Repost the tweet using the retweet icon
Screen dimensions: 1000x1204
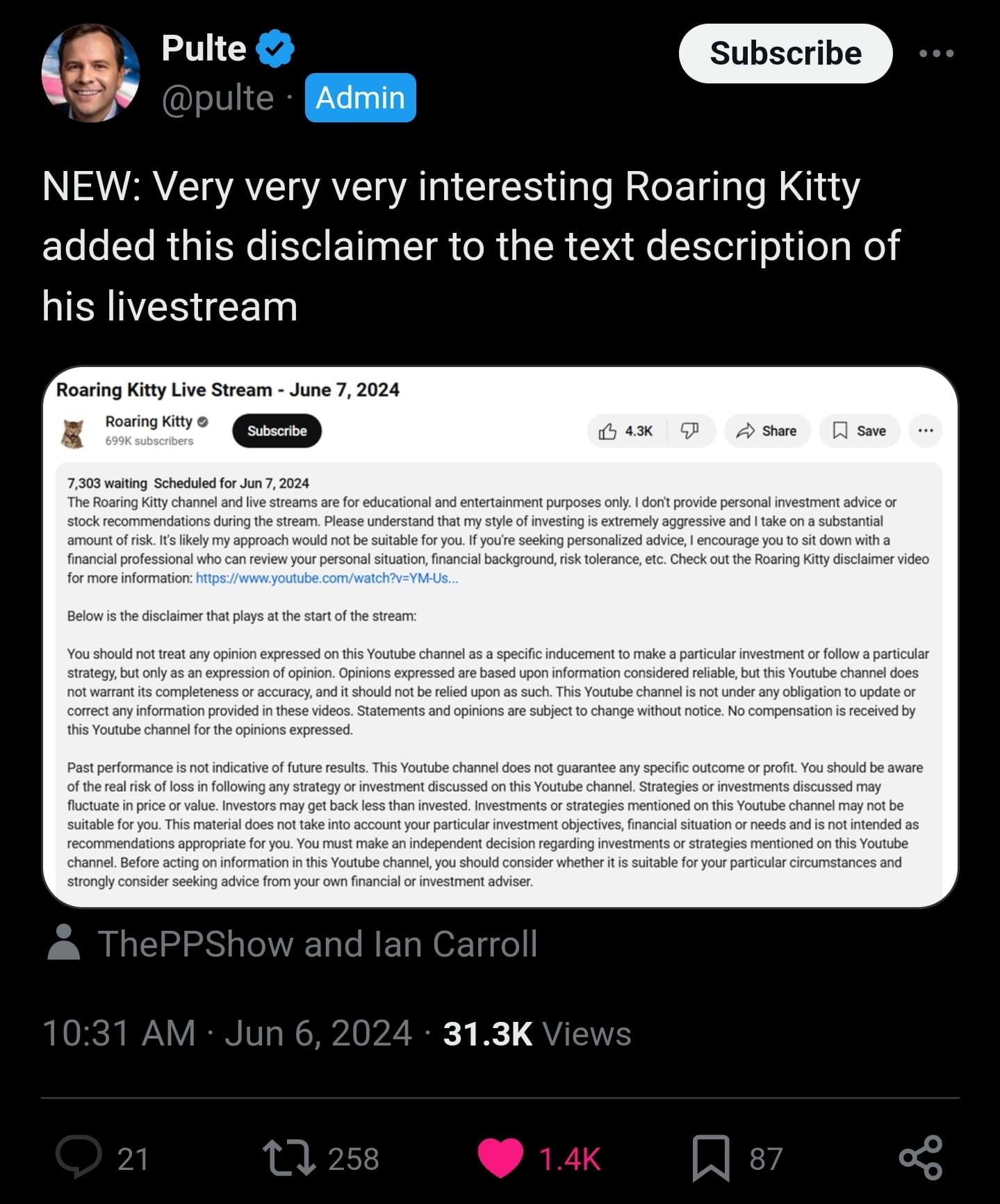pos(290,1158)
